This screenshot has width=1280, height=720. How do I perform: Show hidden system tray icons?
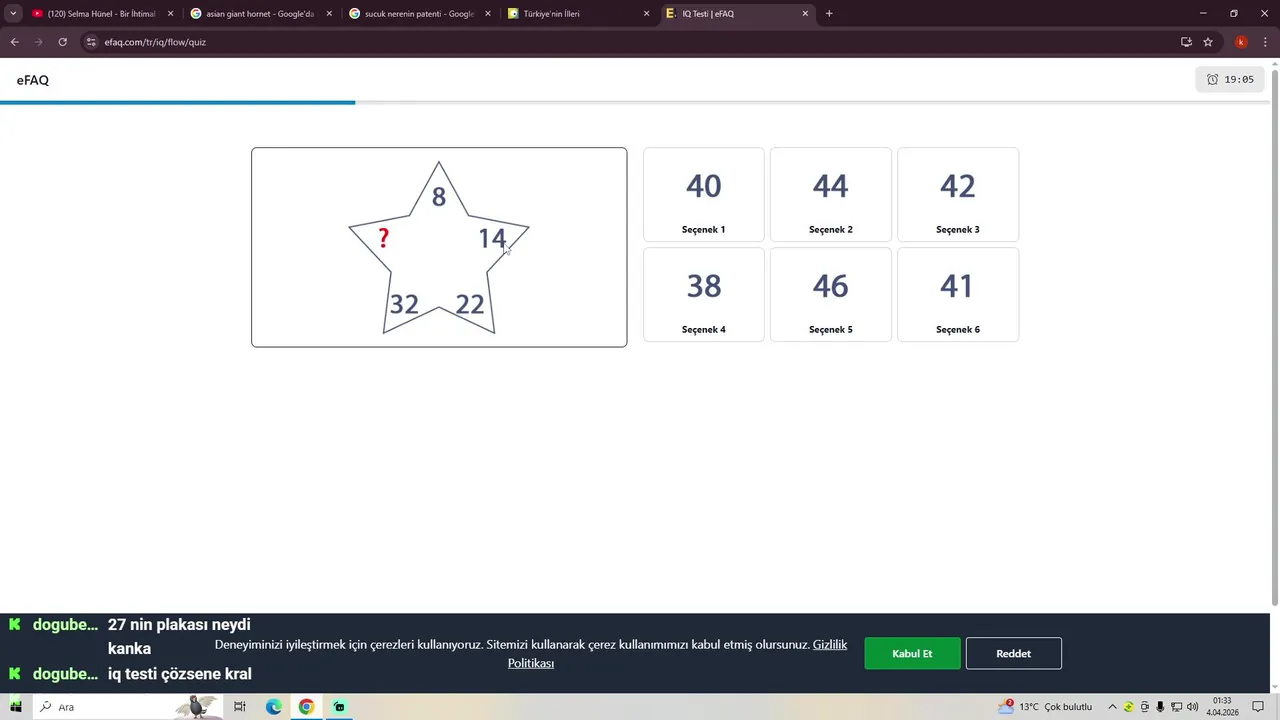click(x=1112, y=707)
